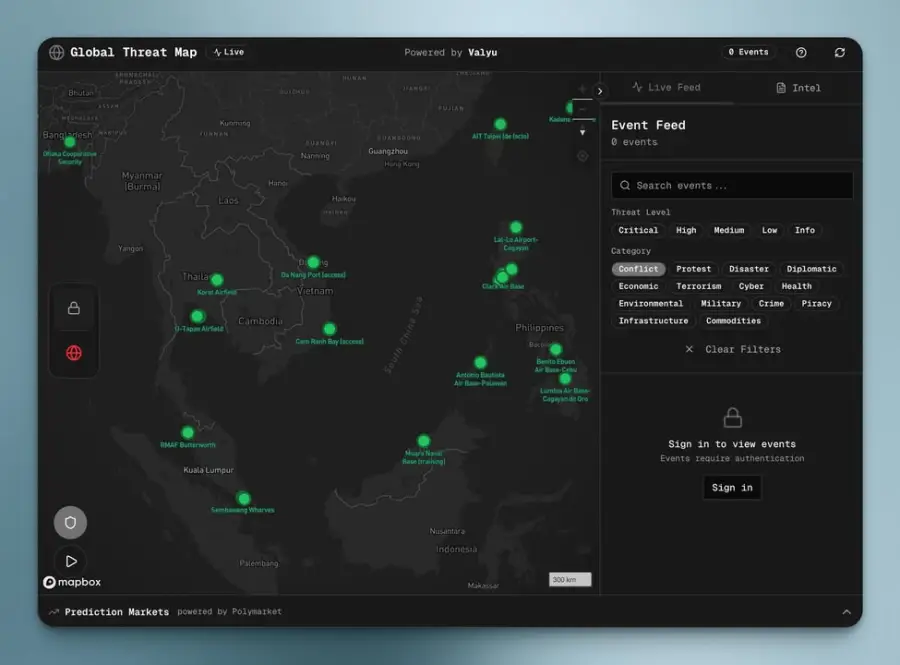The height and width of the screenshot is (665, 900).
Task: Click the globe logo beside Global Threat Map
Action: tap(56, 52)
